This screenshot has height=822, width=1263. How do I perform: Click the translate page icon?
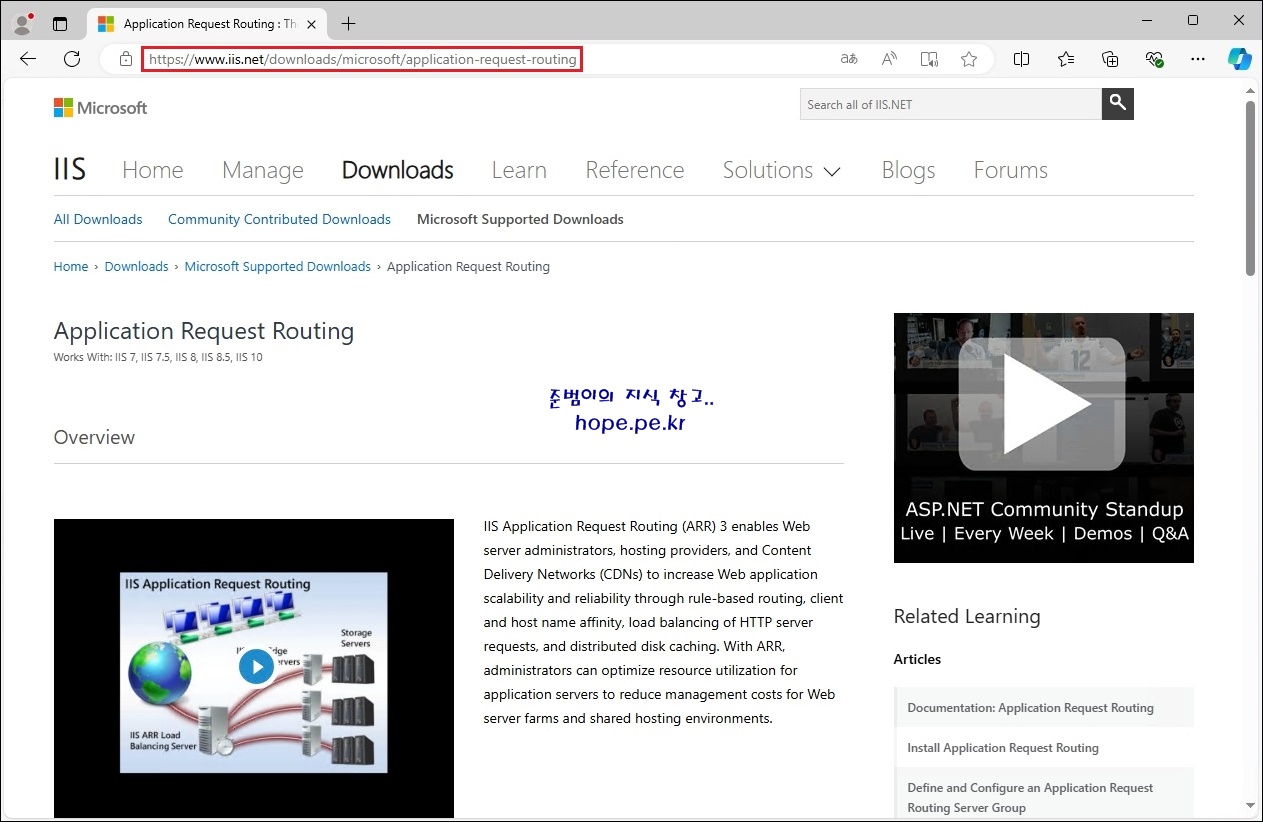click(849, 59)
